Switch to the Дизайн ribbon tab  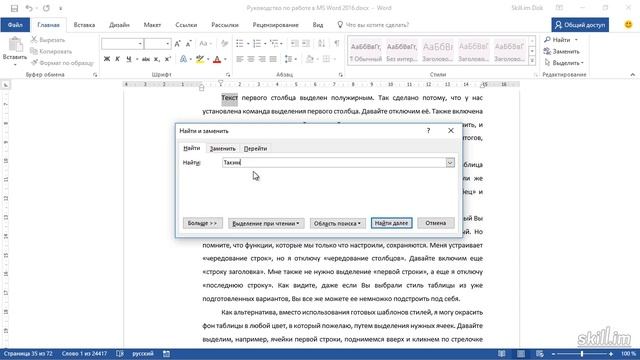119,25
